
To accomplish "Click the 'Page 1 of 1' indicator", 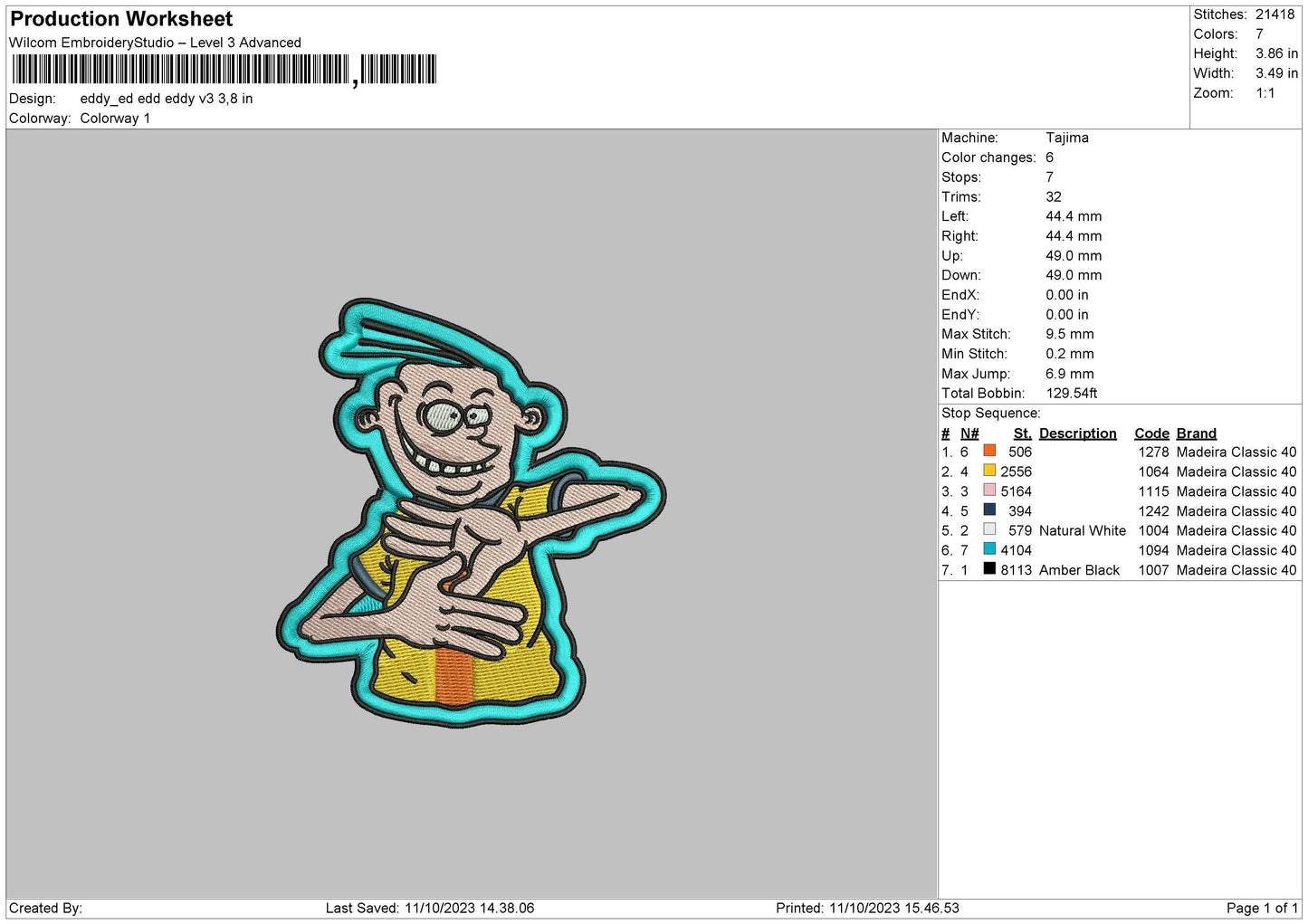I will click(x=1262, y=909).
